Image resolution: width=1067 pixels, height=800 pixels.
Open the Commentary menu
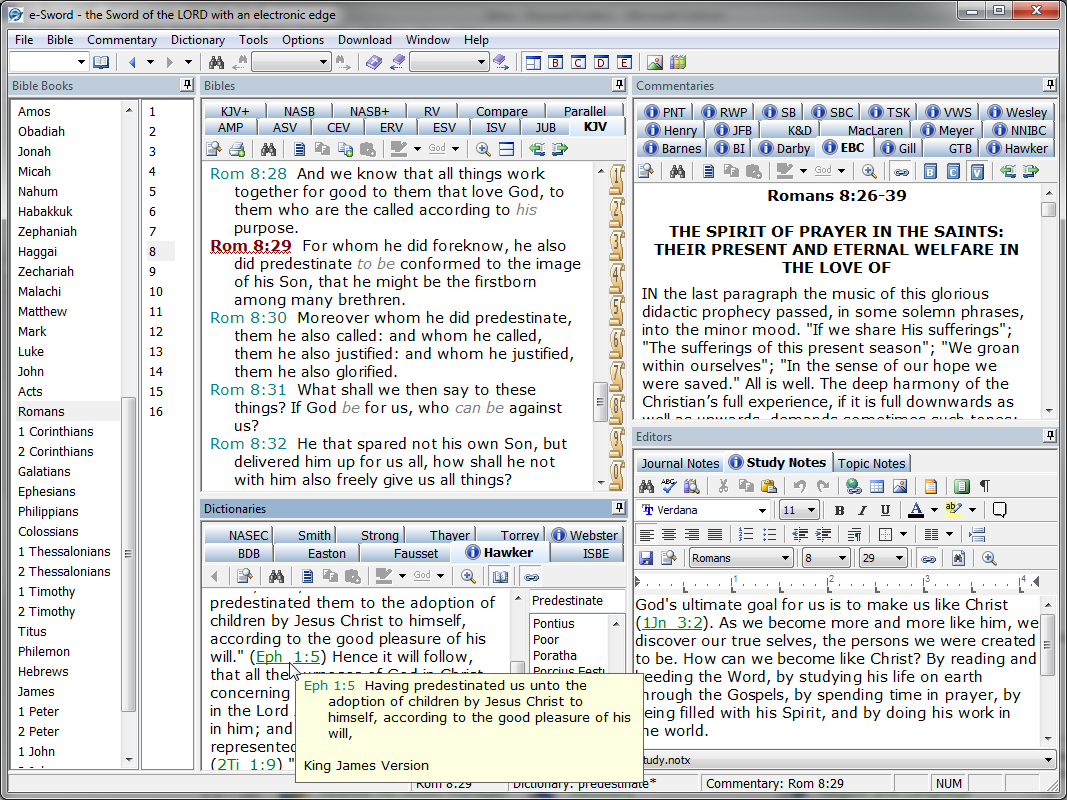tap(122, 40)
